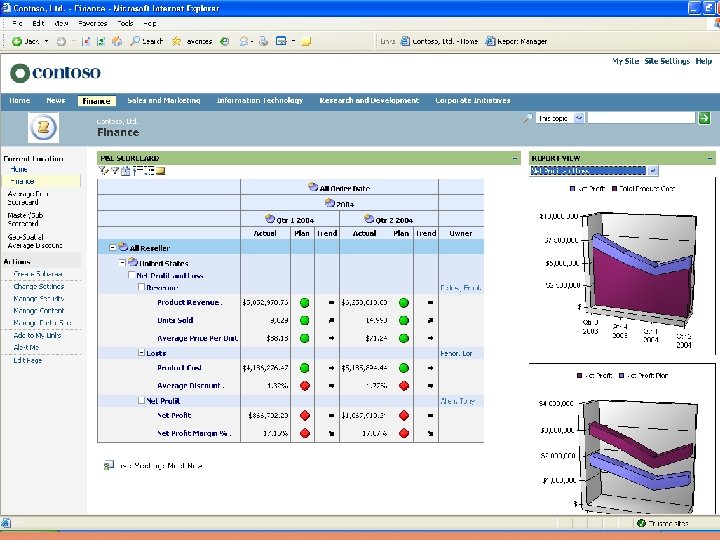Open the Report Manager links bar shortcut
This screenshot has height=540, width=720.
(516, 41)
